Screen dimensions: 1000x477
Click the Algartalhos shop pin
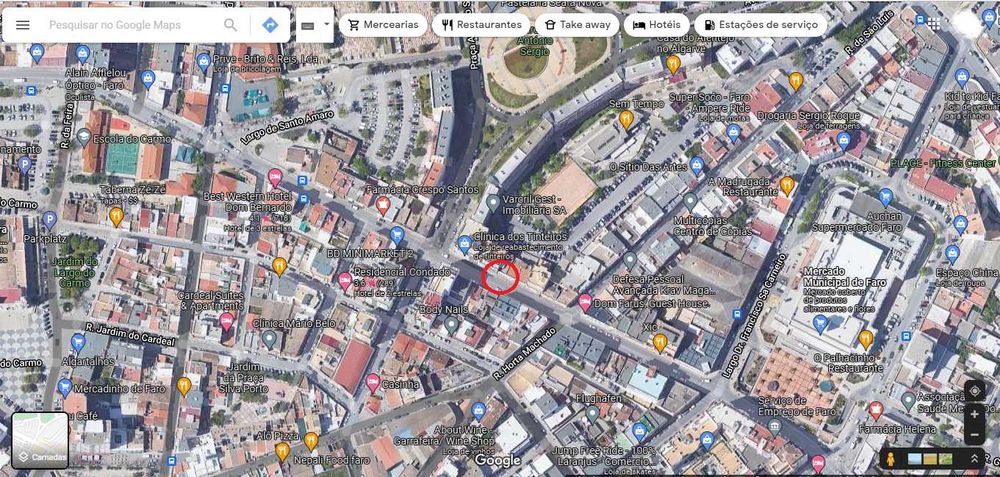[78, 343]
